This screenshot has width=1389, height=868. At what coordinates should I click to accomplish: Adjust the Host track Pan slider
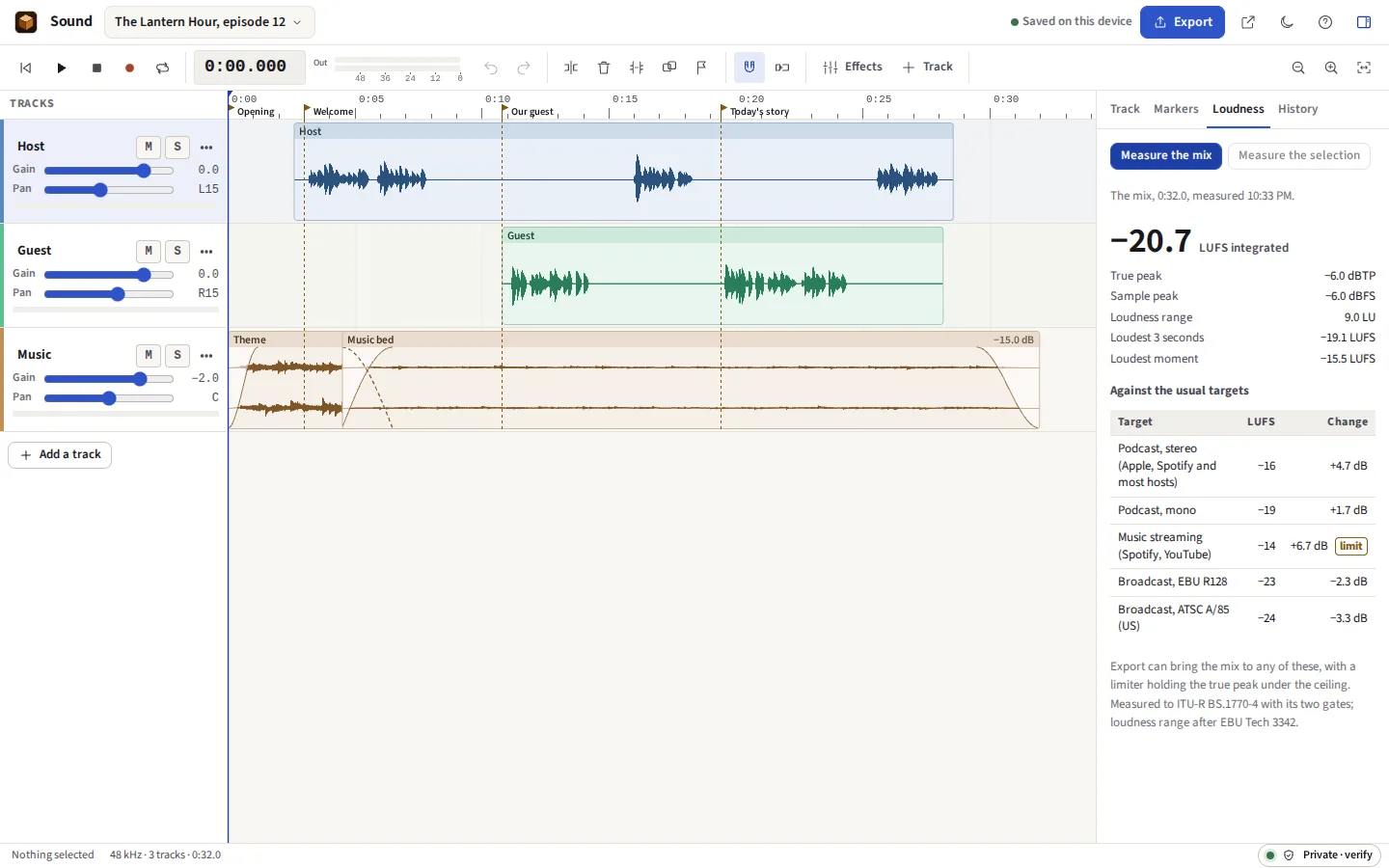109,190
